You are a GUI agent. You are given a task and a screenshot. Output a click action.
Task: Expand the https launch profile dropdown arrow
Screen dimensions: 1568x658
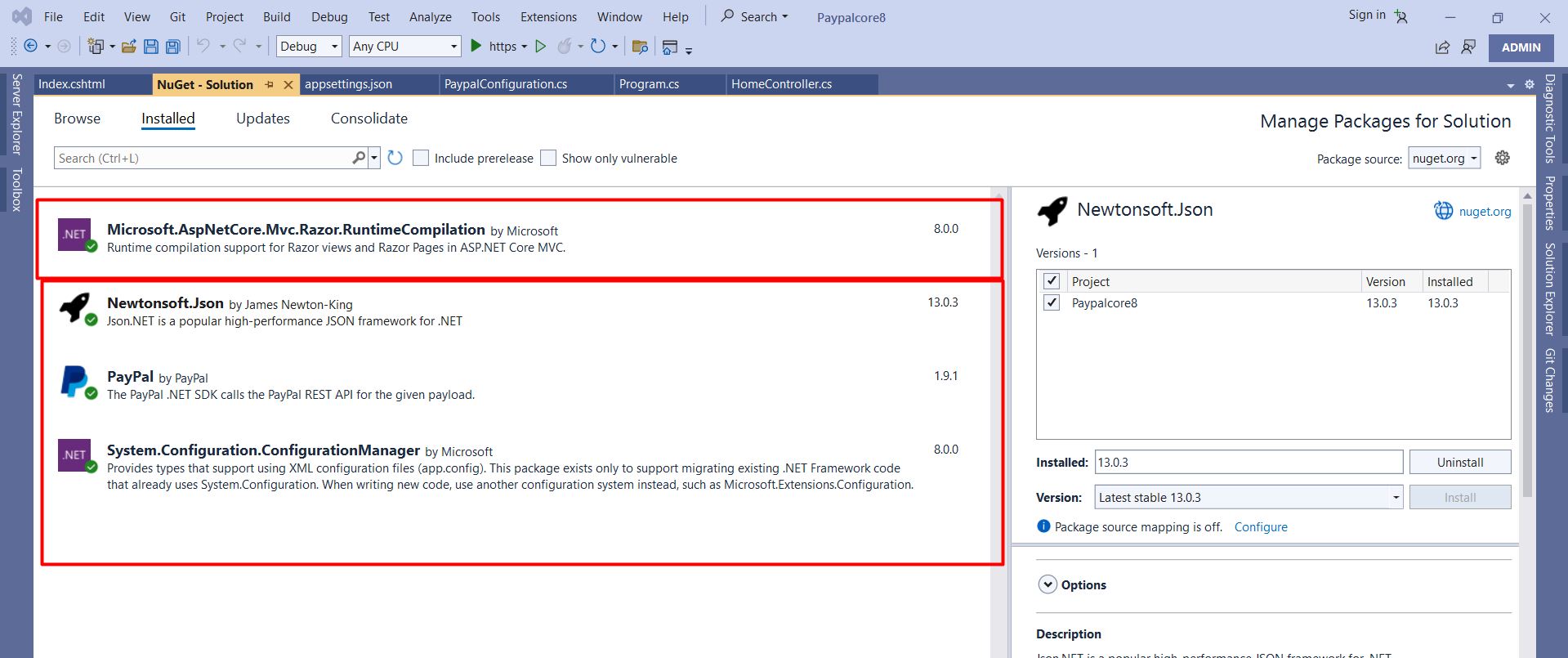[x=524, y=47]
